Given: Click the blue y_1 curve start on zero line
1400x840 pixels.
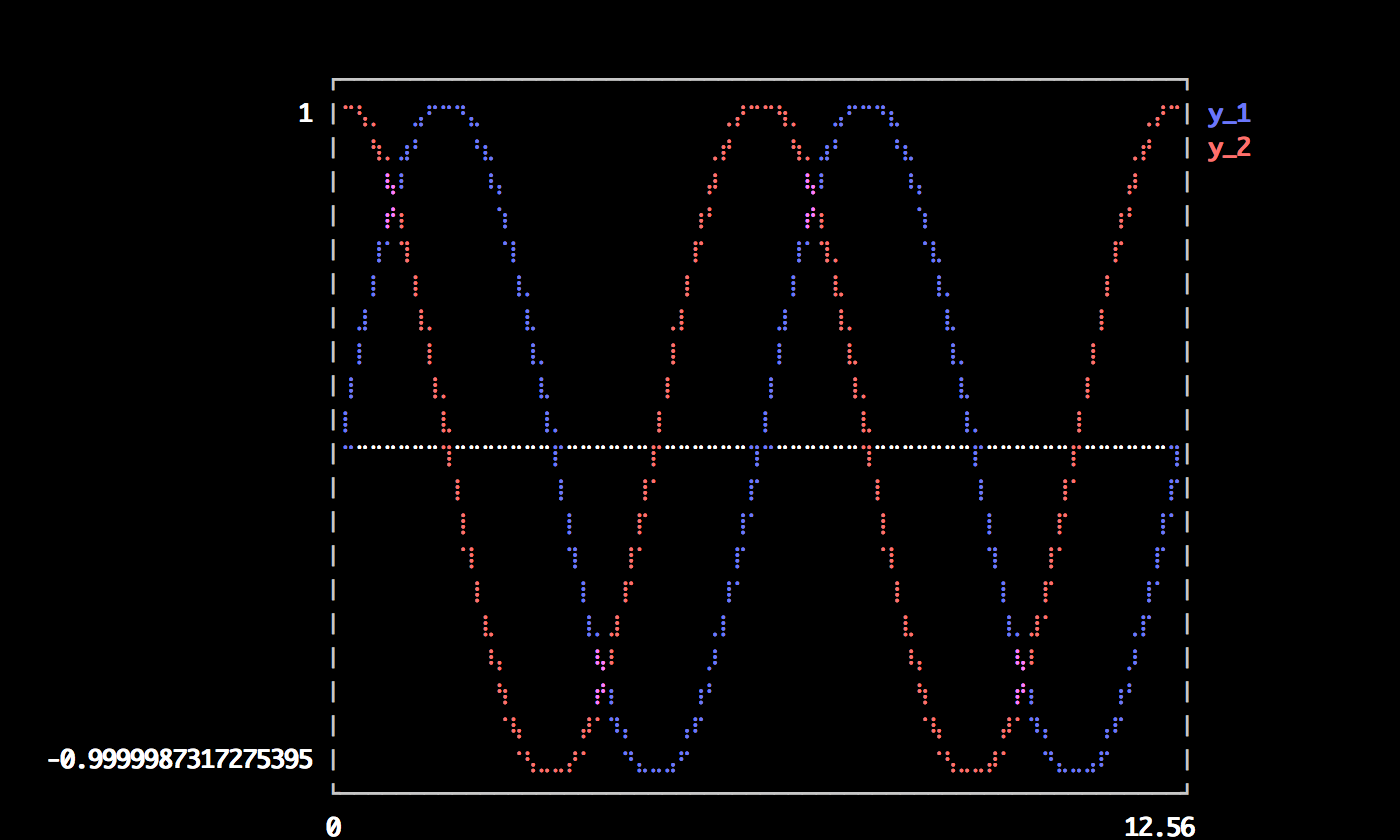Looking at the screenshot, I should point(346,446).
